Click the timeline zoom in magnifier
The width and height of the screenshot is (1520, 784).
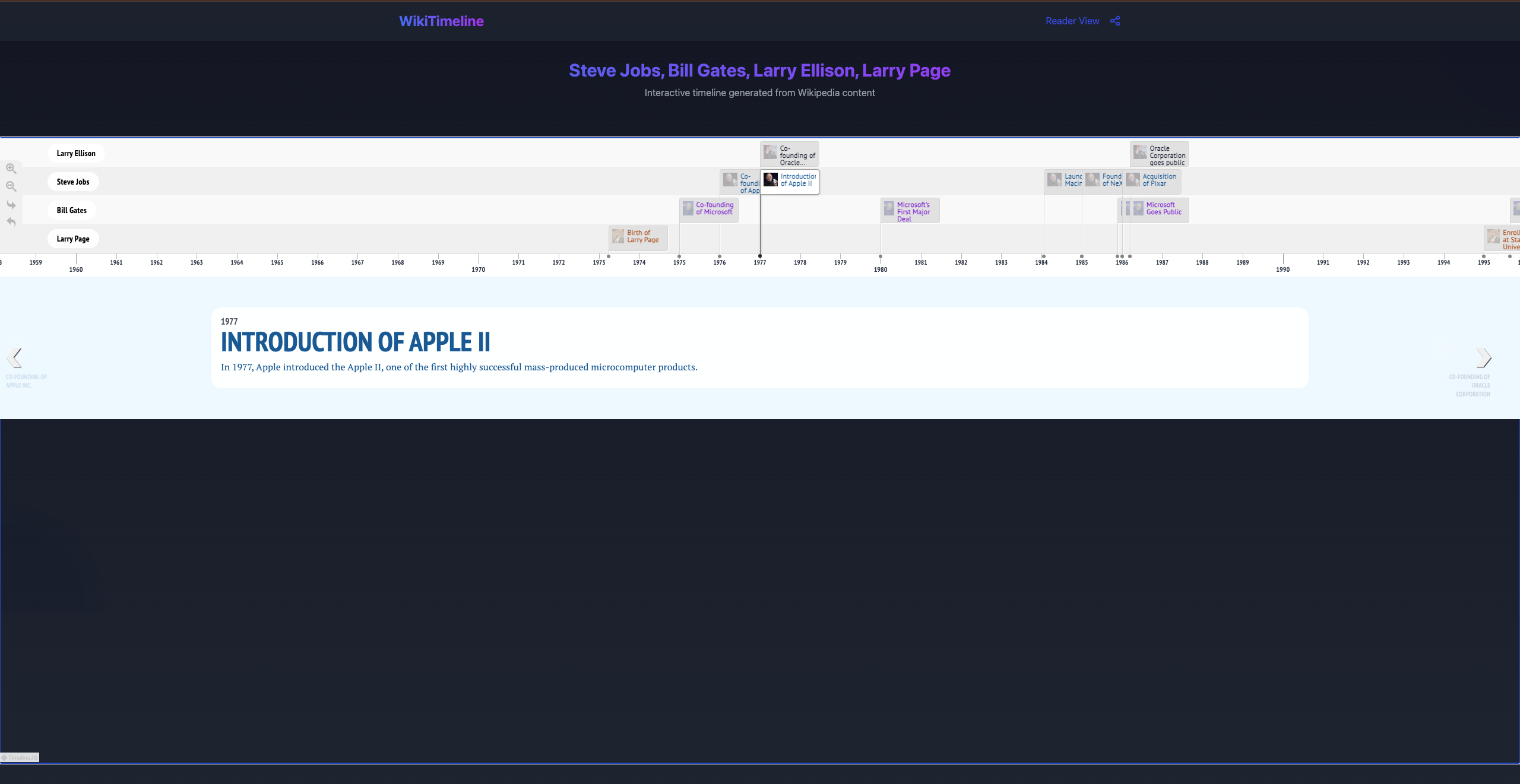point(11,169)
